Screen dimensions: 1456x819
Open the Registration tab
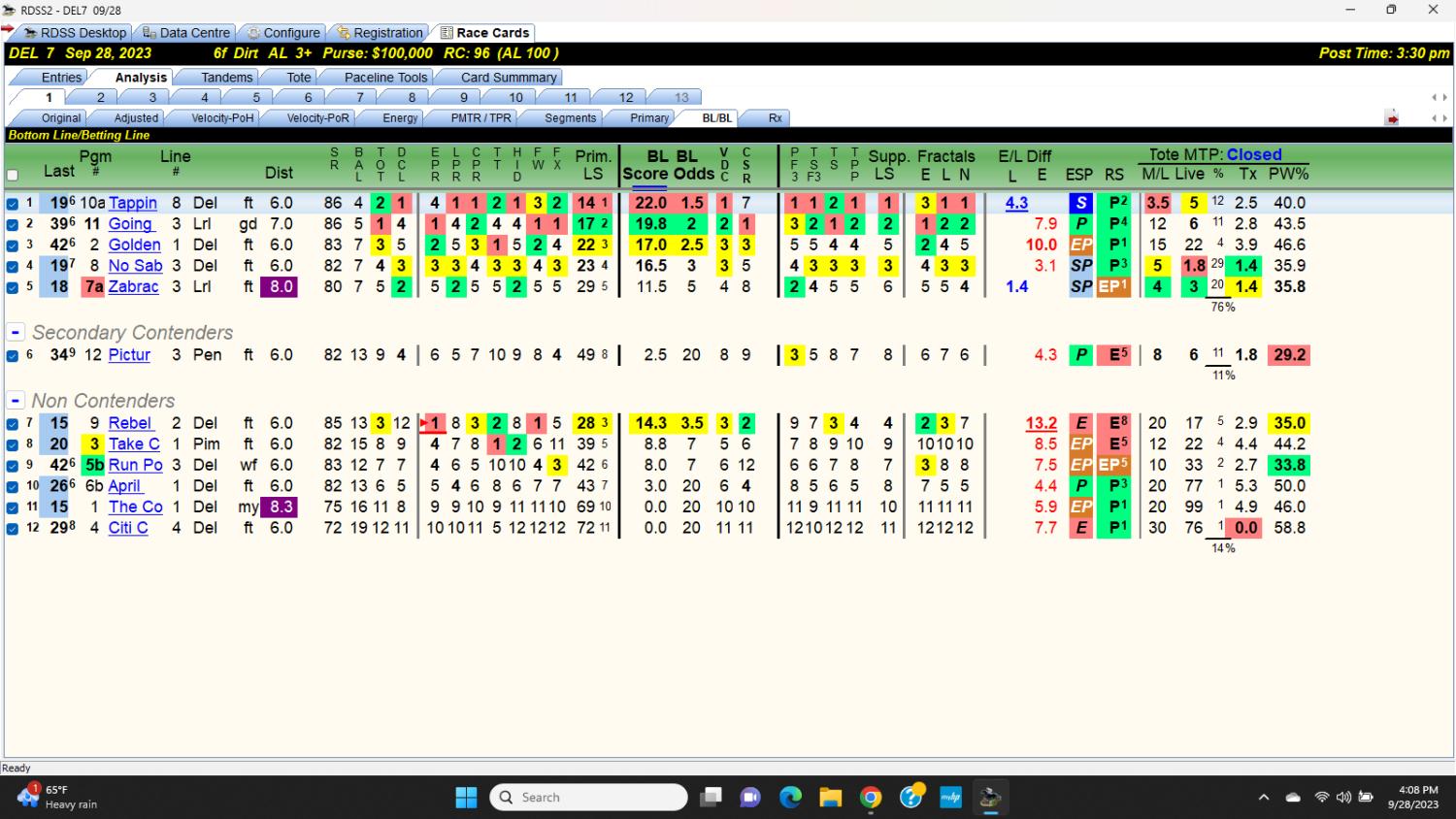380,32
